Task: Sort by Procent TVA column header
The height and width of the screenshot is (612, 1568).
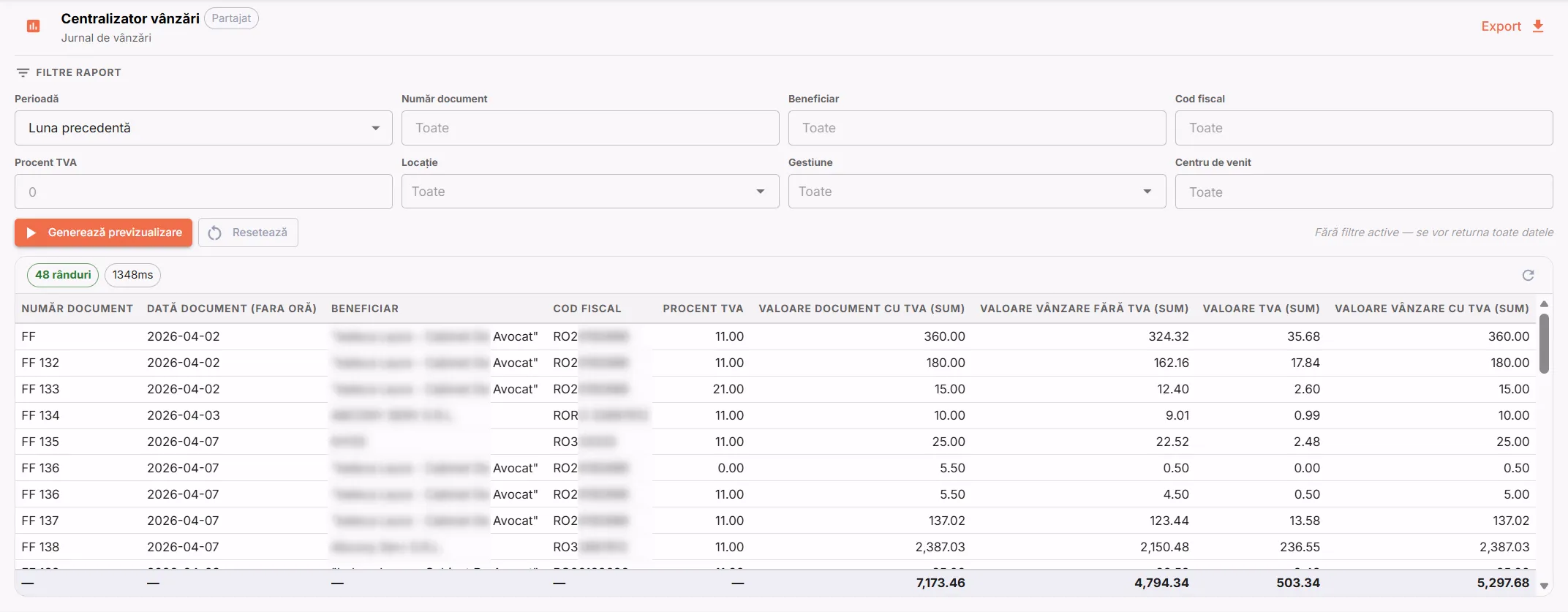Action: [703, 309]
